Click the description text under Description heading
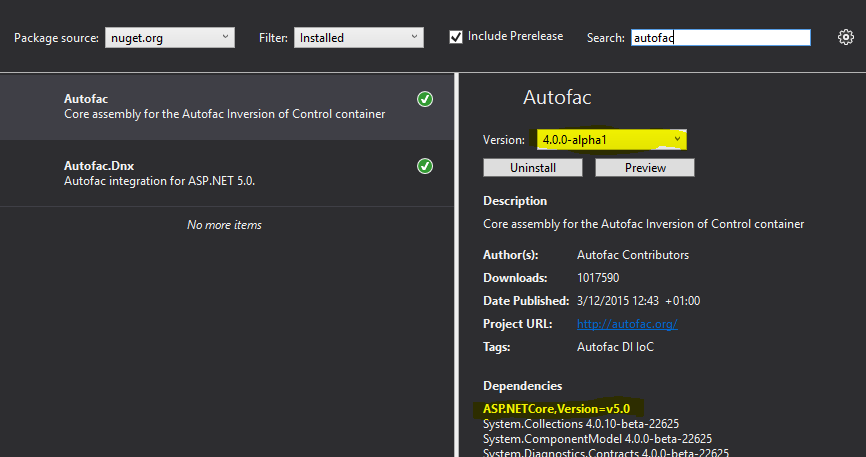866x457 pixels. 643,224
